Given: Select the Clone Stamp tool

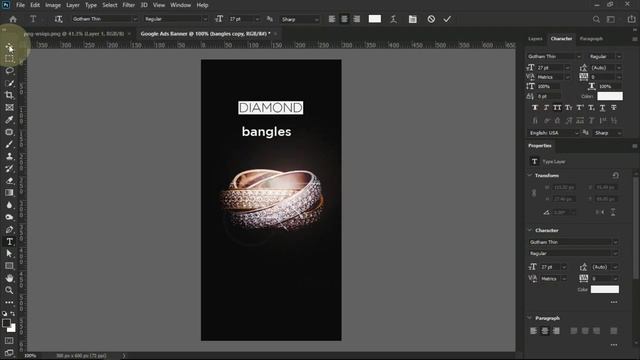Looking at the screenshot, I should point(9,156).
